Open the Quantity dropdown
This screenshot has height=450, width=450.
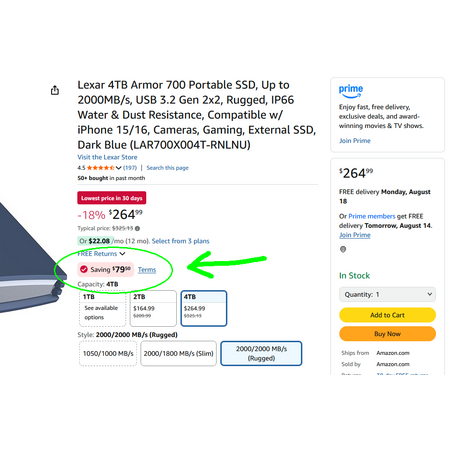click(387, 295)
